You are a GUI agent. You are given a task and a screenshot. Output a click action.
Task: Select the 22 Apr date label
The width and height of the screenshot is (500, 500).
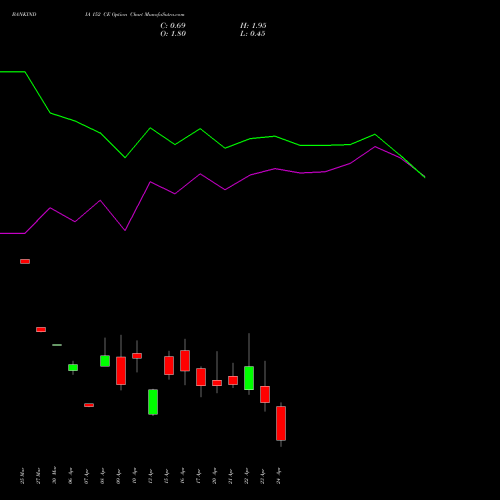[x=246, y=476]
